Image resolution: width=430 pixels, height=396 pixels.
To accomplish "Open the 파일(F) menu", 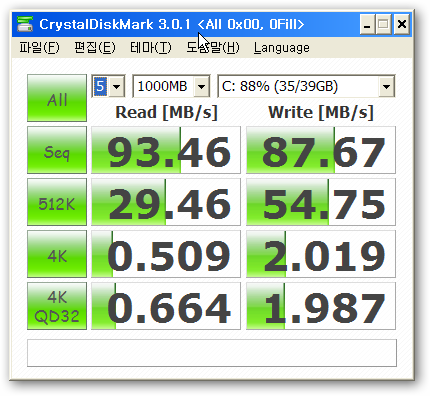I will pos(39,47).
